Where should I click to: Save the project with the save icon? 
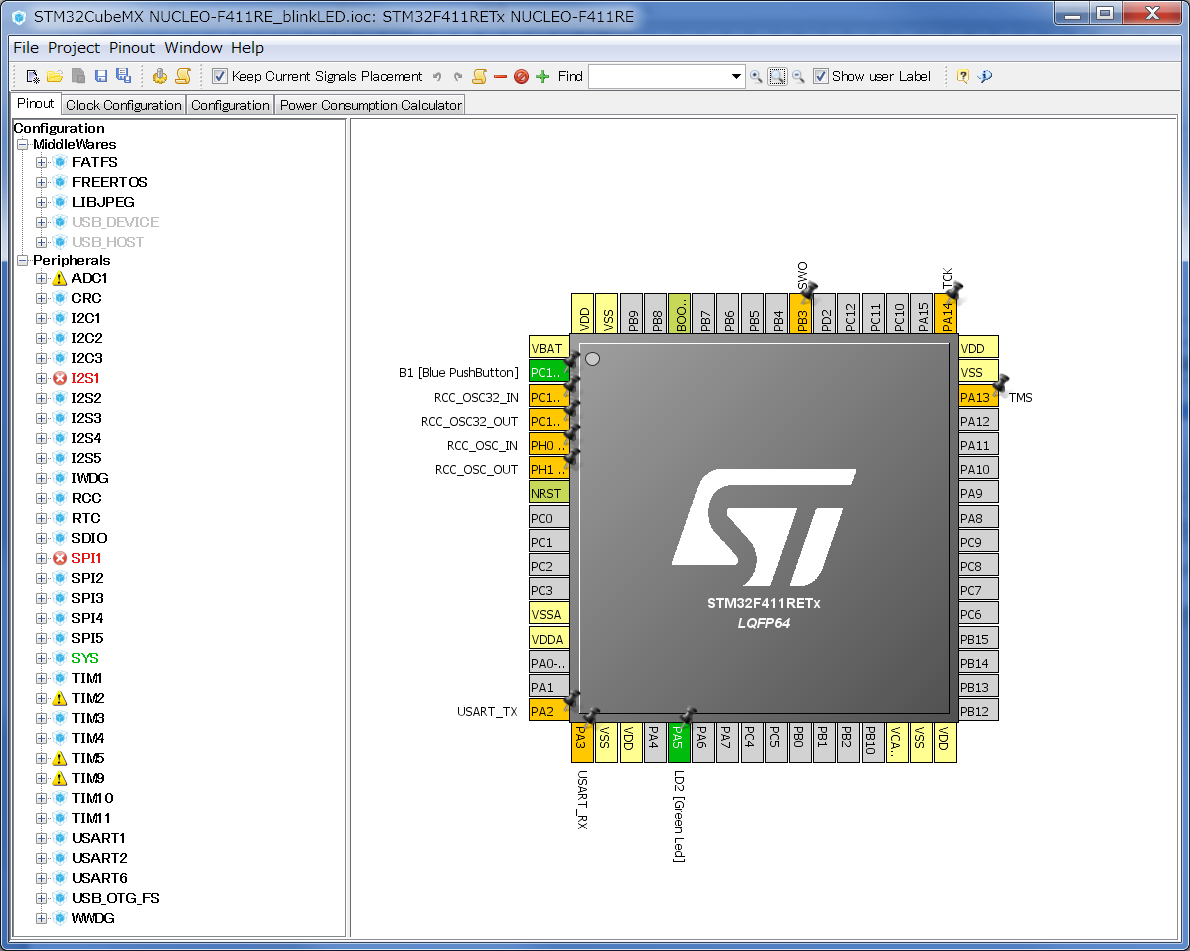(x=101, y=76)
